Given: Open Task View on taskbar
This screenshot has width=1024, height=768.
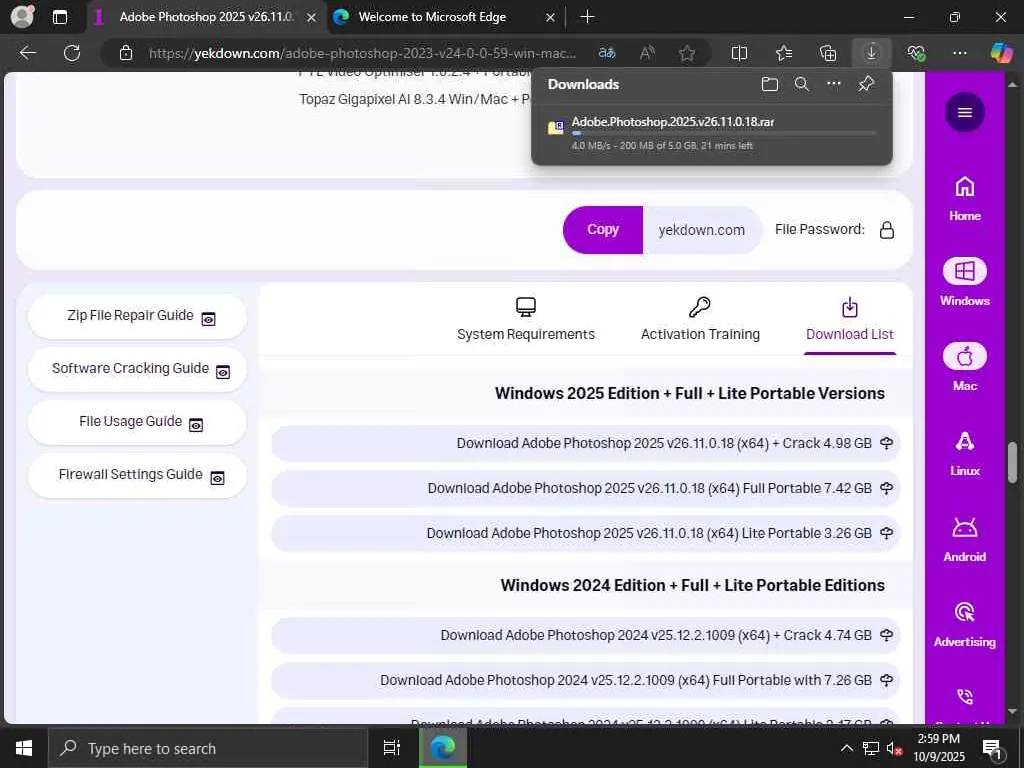Looking at the screenshot, I should [x=391, y=748].
